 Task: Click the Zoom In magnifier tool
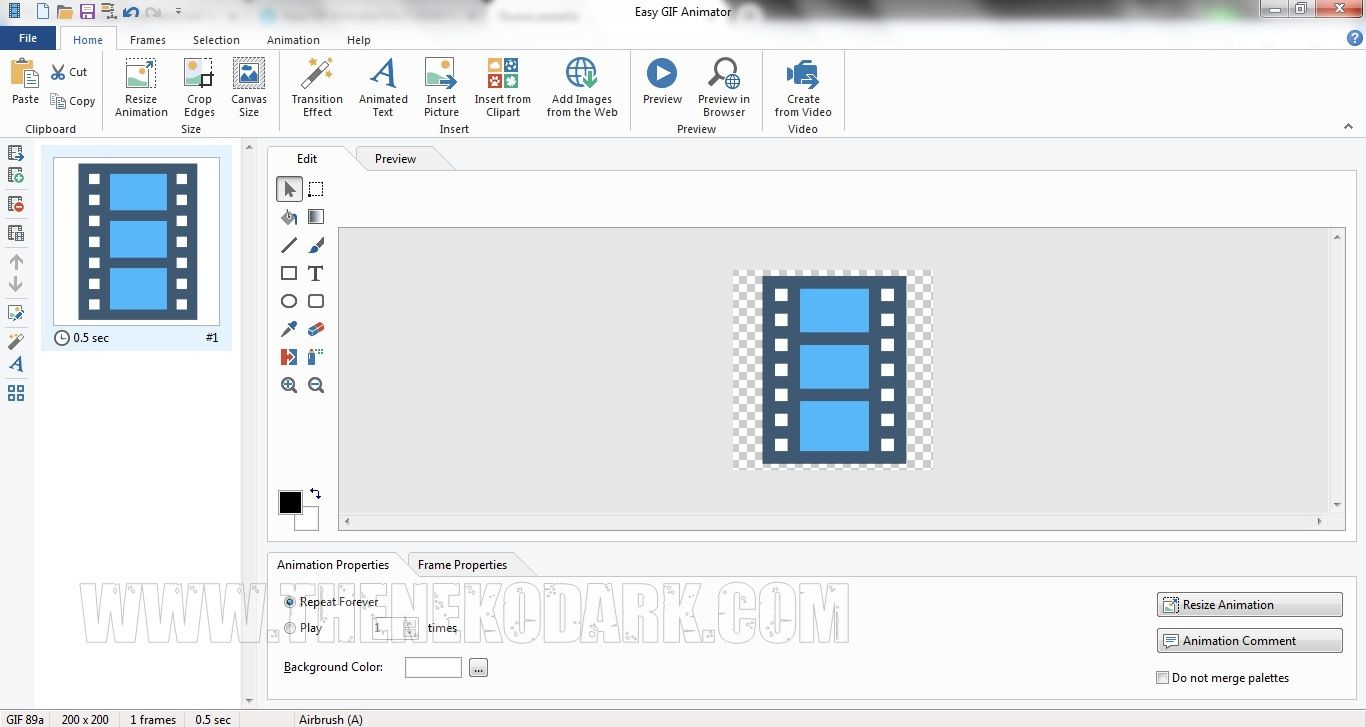pyautogui.click(x=289, y=385)
